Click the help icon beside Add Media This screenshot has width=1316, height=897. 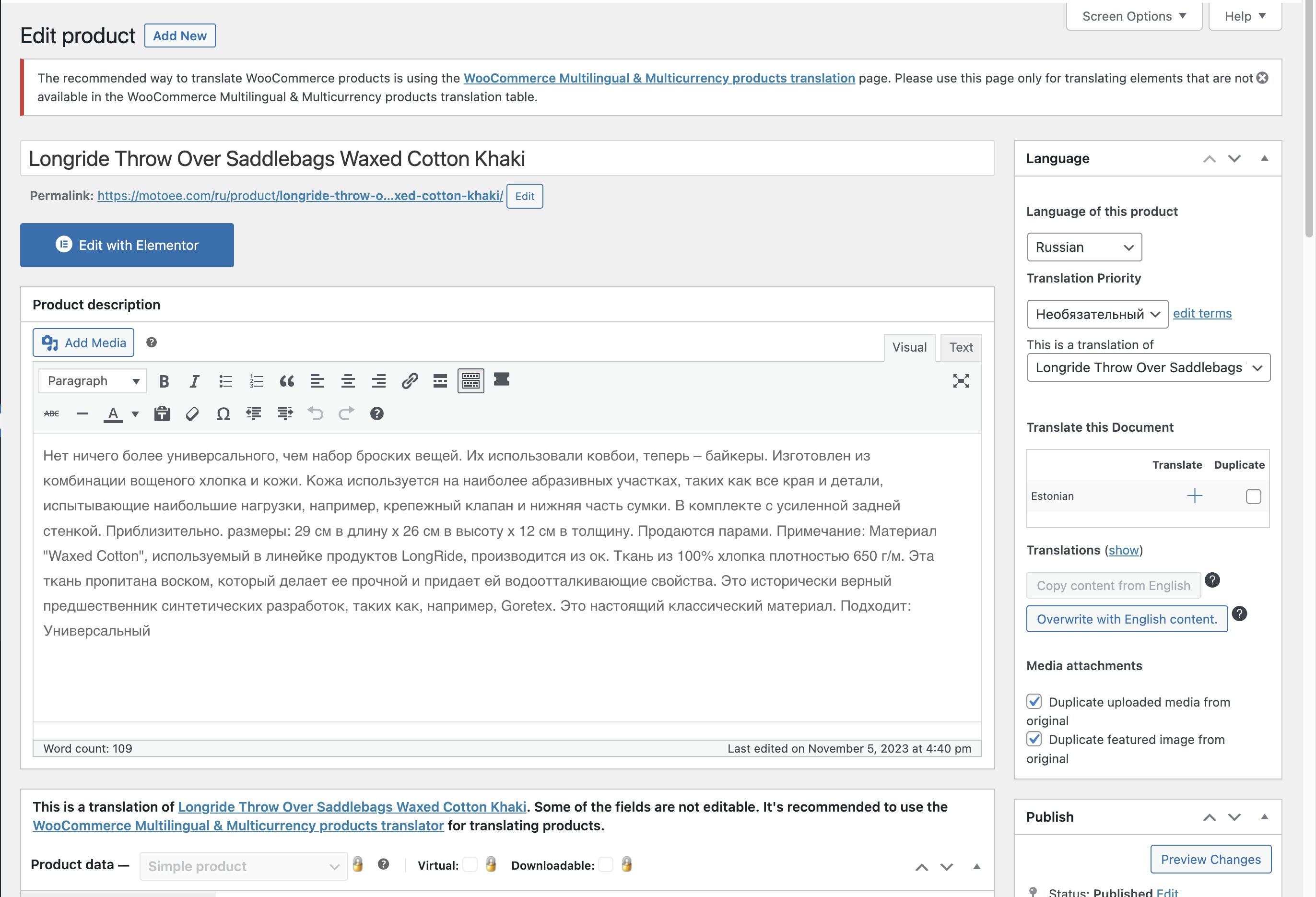point(151,342)
